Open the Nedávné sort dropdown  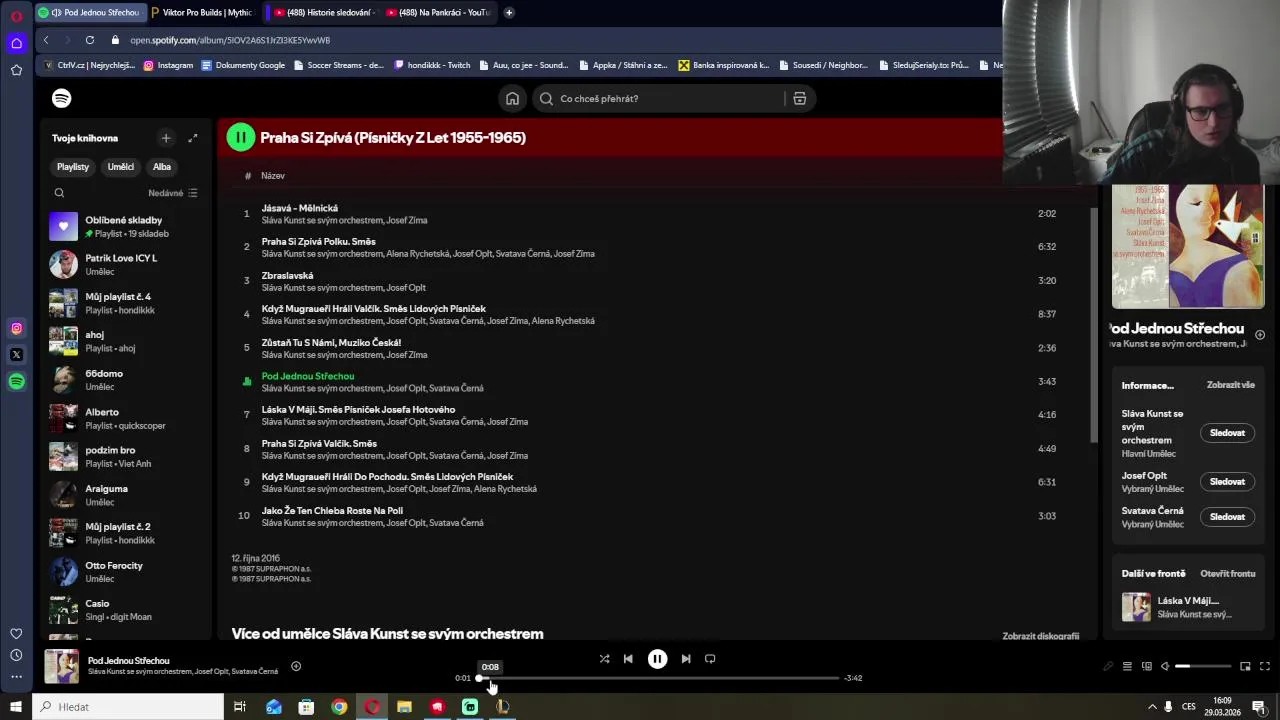(173, 193)
